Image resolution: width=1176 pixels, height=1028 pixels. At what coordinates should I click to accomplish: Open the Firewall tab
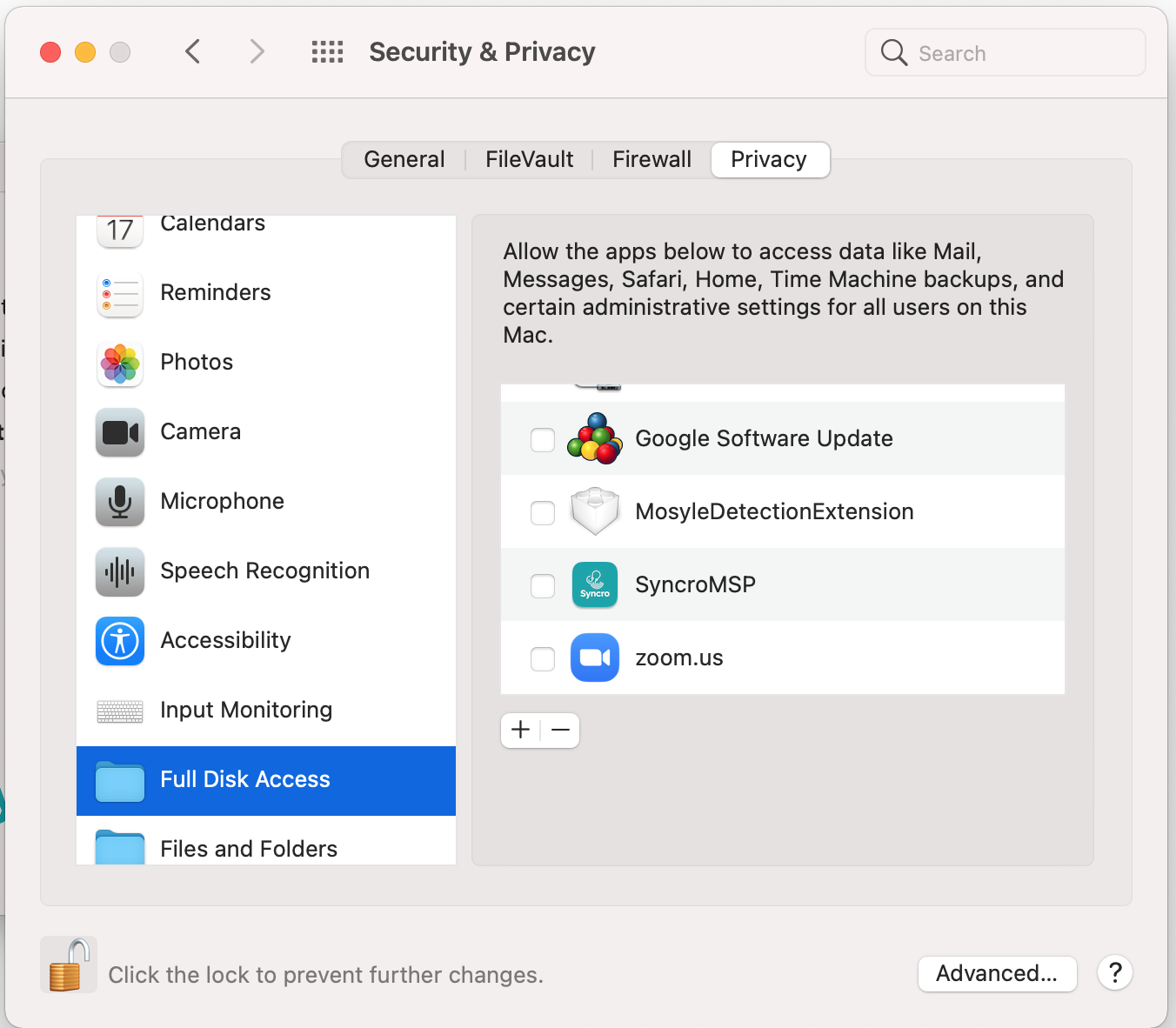(x=651, y=159)
